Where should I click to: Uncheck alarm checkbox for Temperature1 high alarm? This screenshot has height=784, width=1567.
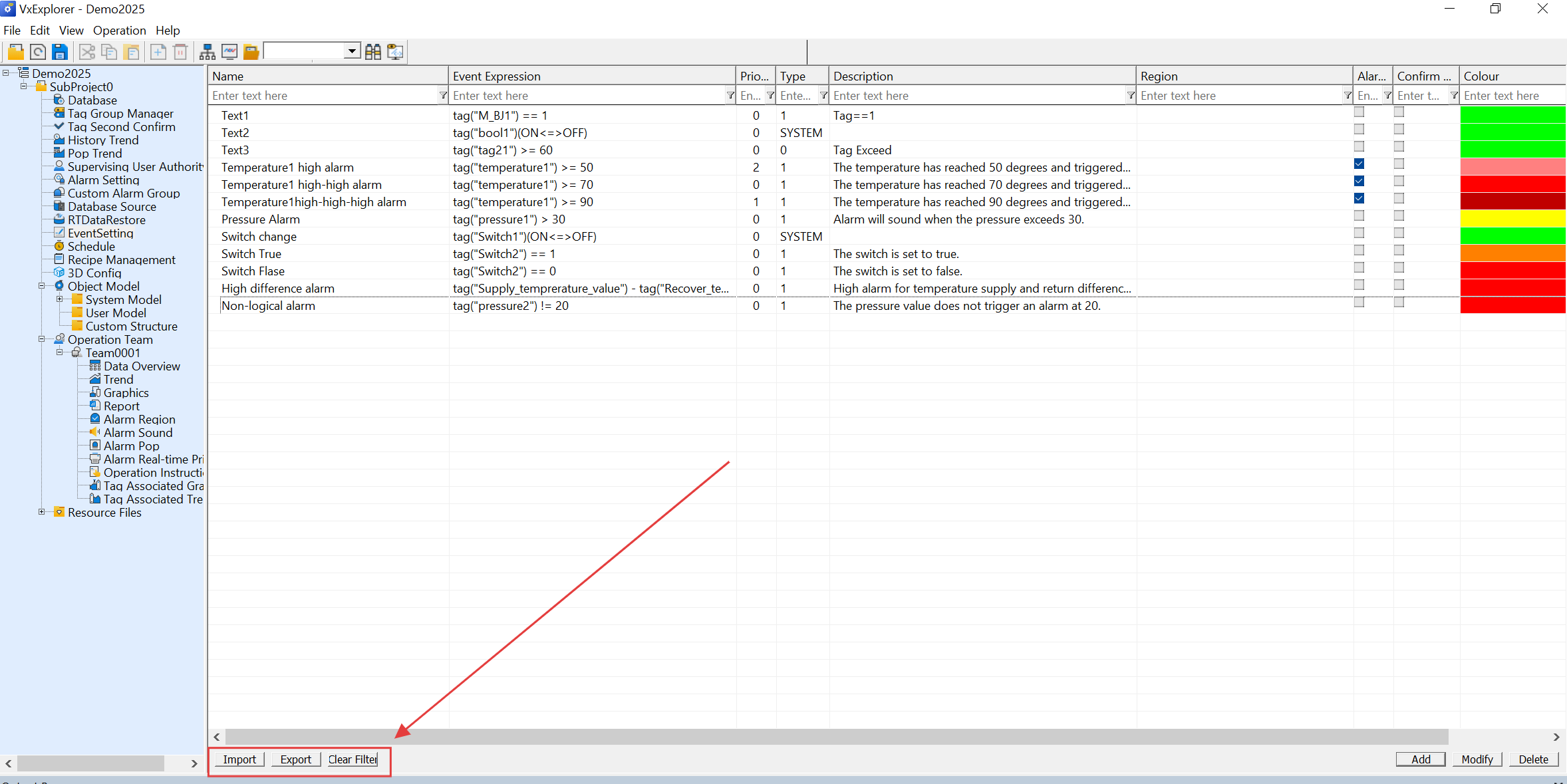point(1359,164)
